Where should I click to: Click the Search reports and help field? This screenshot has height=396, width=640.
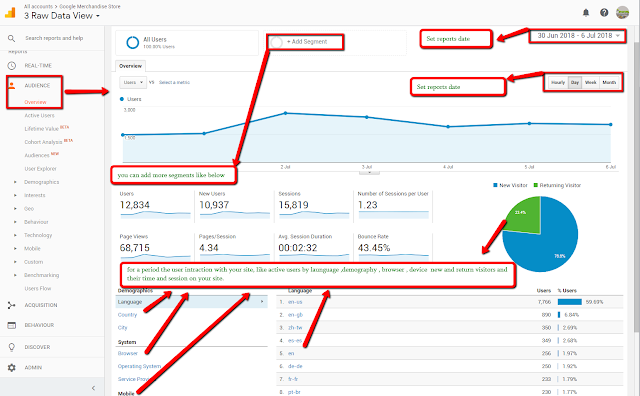point(54,38)
